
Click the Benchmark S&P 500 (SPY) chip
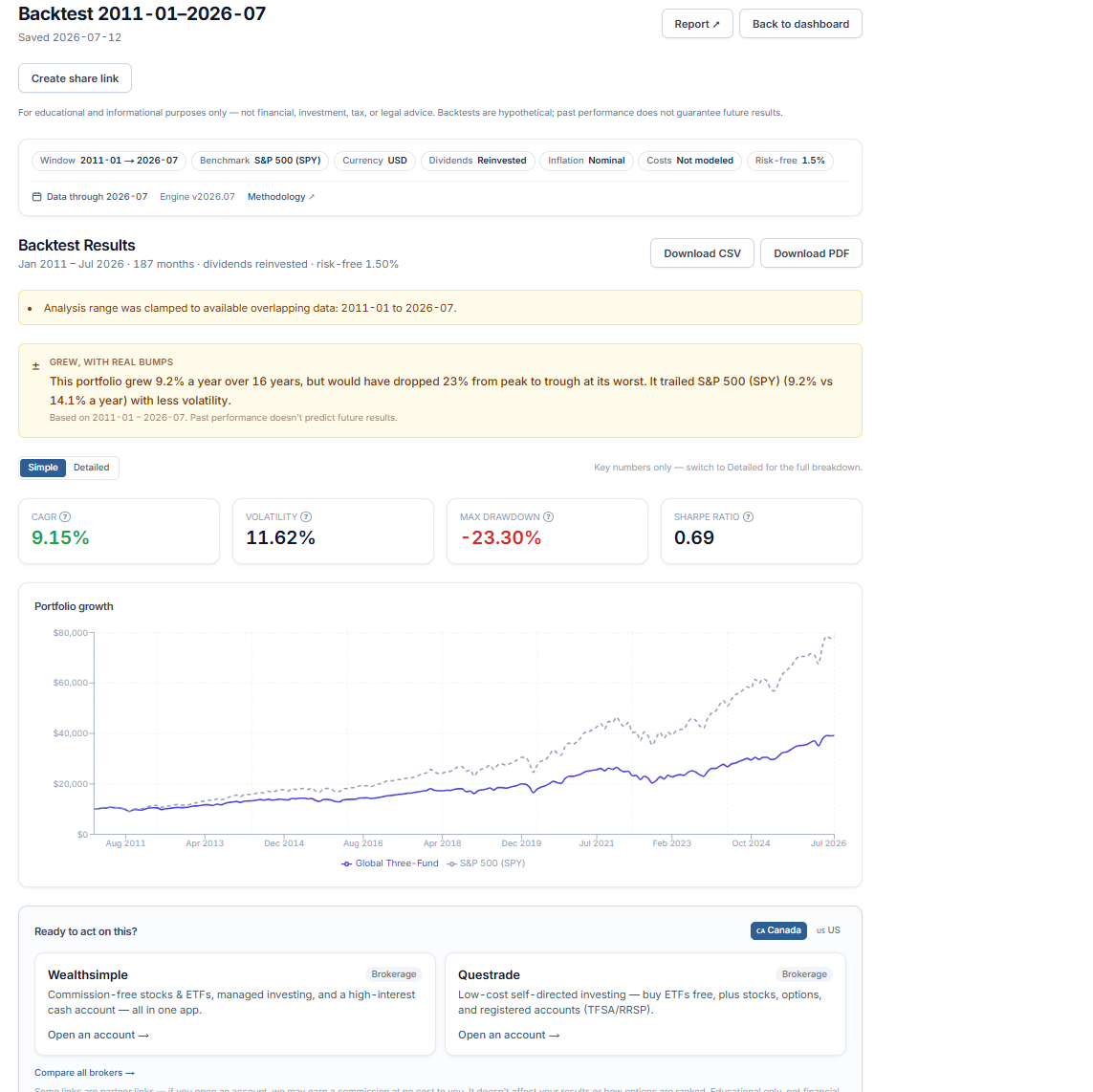[x=260, y=161]
